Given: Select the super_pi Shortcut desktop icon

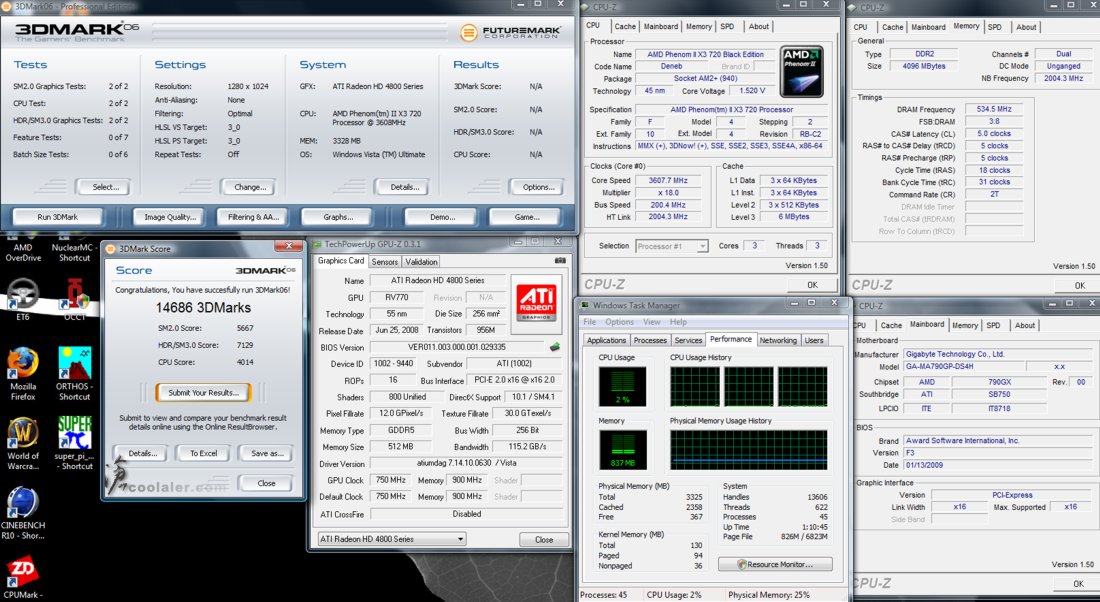Looking at the screenshot, I should pos(74,433).
